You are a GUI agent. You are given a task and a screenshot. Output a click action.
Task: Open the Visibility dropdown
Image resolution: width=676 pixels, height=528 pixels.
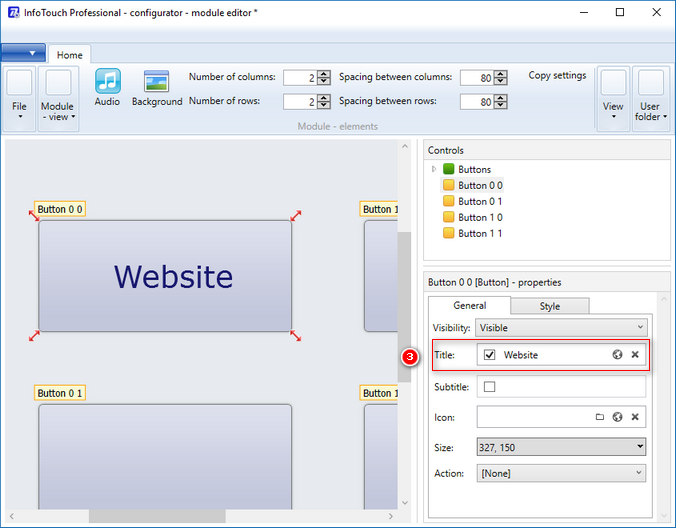pos(561,327)
